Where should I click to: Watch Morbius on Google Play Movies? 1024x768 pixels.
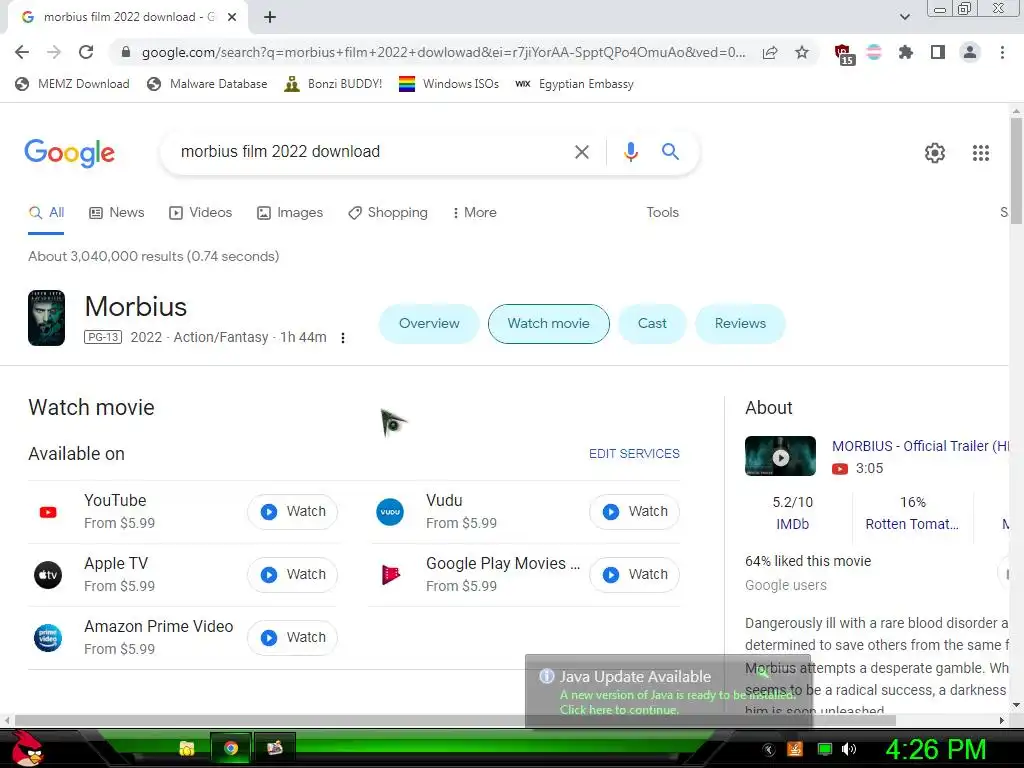point(634,575)
